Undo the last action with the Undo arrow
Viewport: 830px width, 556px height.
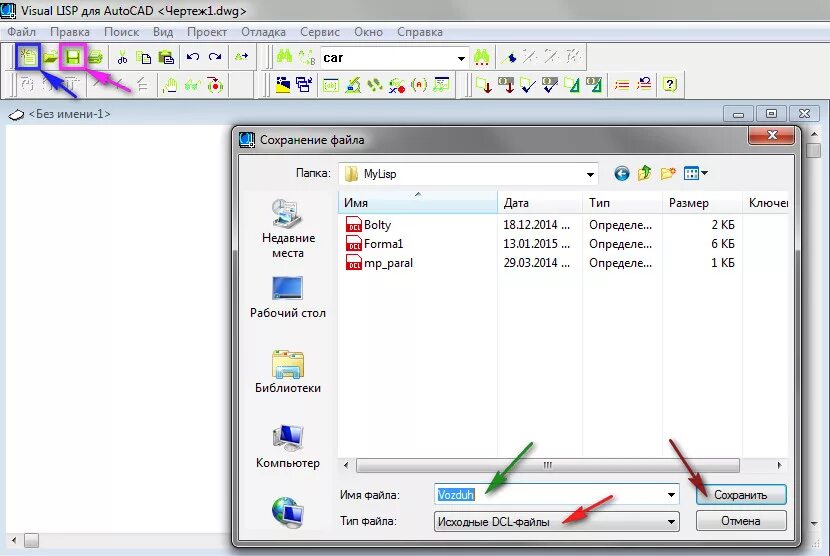pyautogui.click(x=193, y=57)
